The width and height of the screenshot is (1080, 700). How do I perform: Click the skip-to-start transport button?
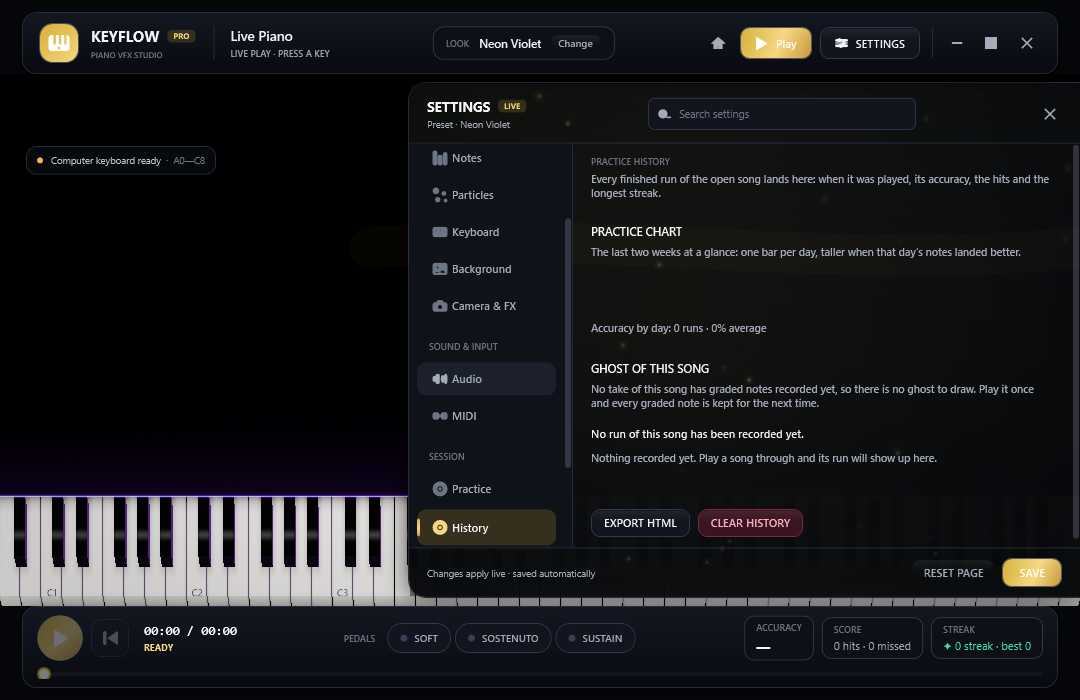click(110, 638)
